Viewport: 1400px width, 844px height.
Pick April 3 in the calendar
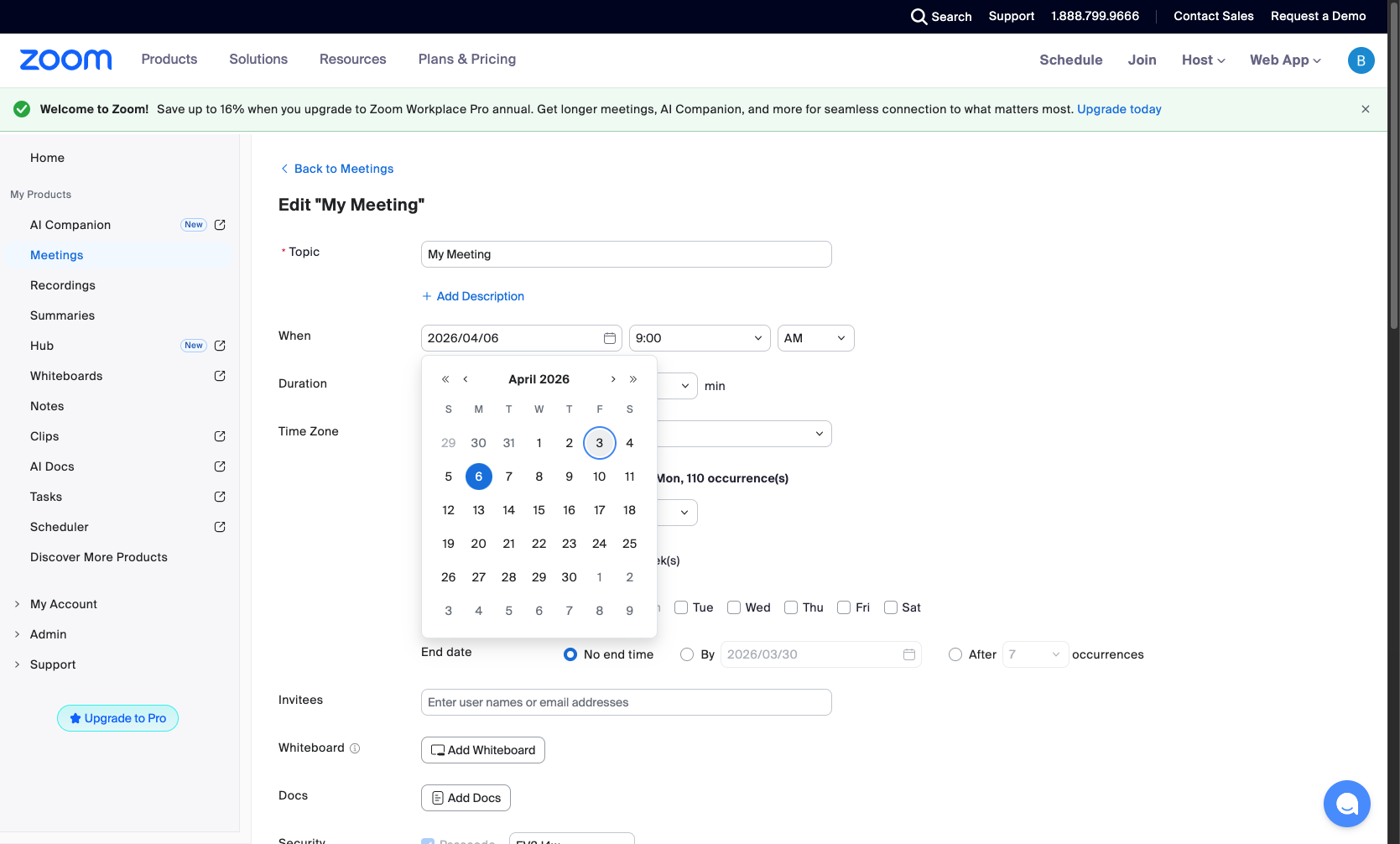[x=600, y=443]
